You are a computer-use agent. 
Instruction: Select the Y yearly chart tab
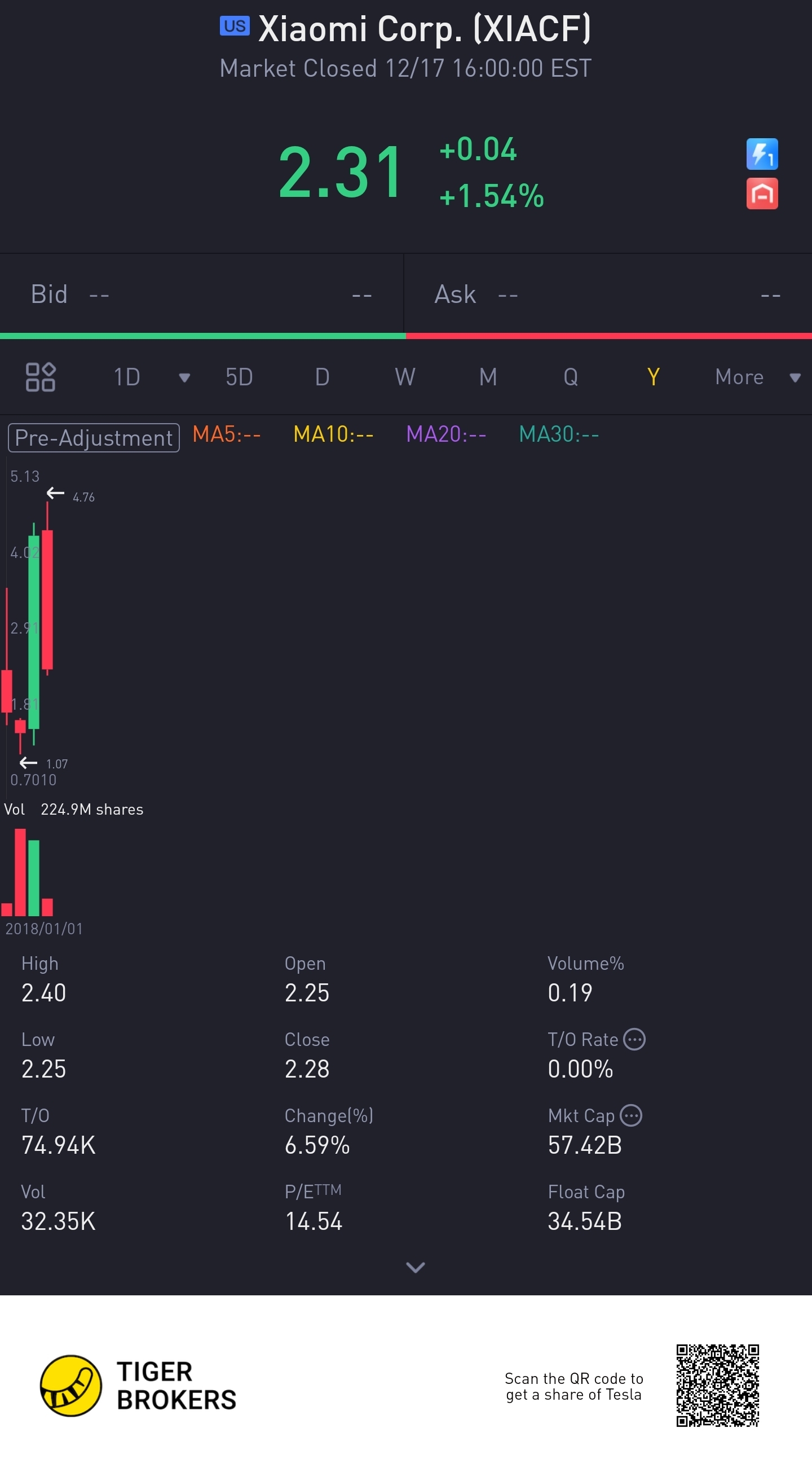click(654, 377)
